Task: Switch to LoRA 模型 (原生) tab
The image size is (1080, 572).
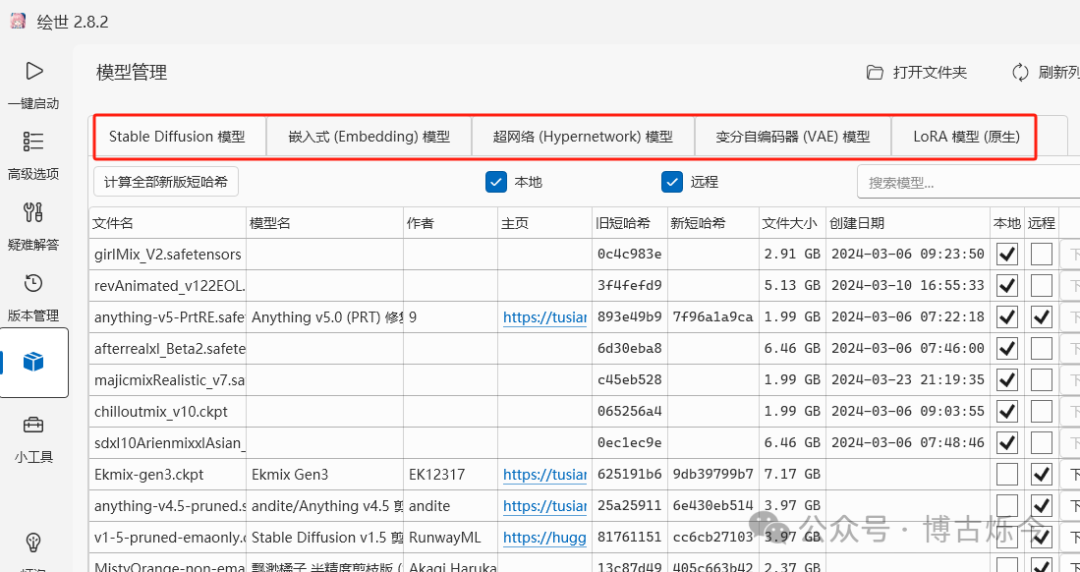Action: click(x=966, y=136)
